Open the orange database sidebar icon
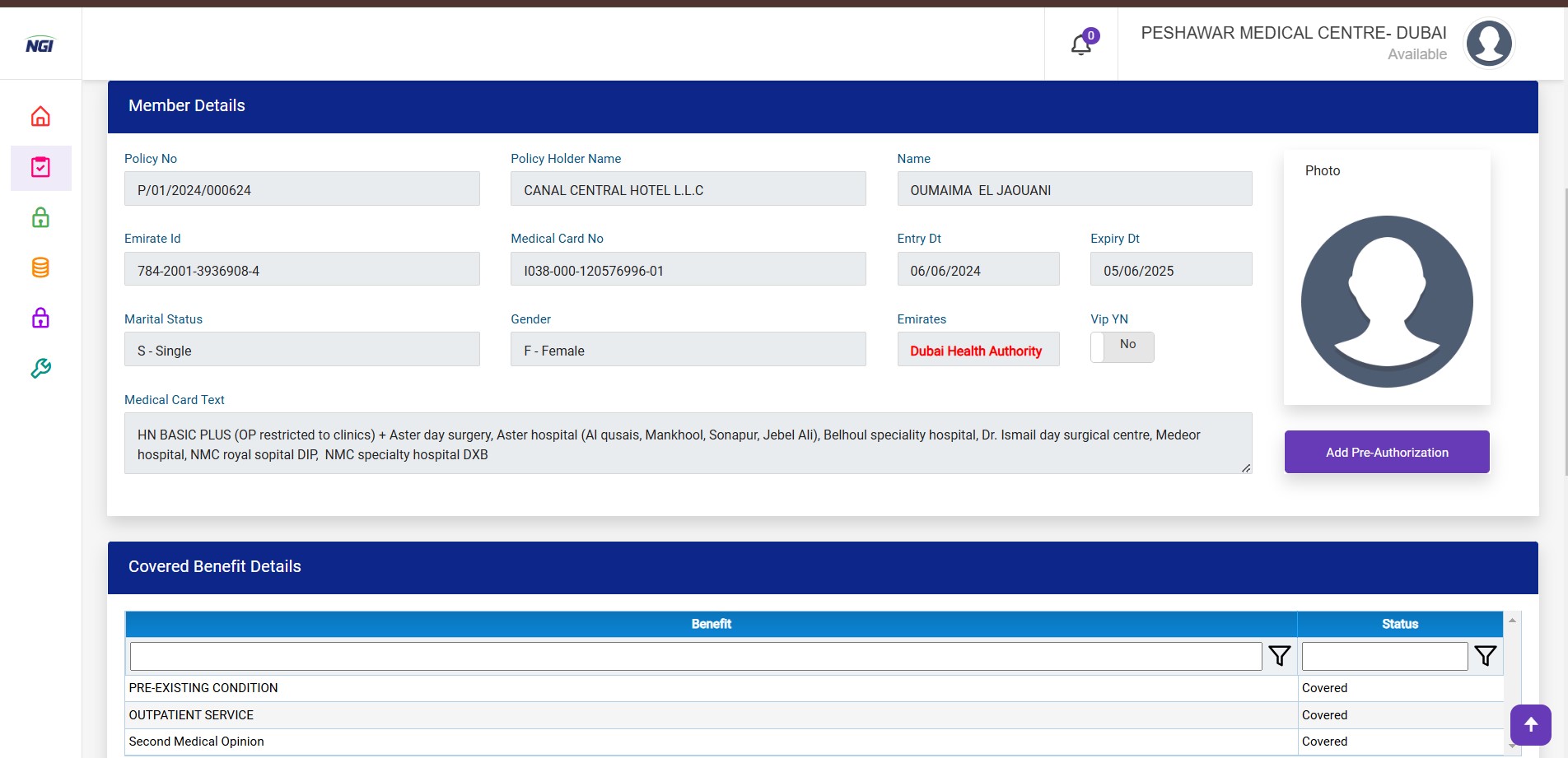The height and width of the screenshot is (758, 1568). coord(40,267)
